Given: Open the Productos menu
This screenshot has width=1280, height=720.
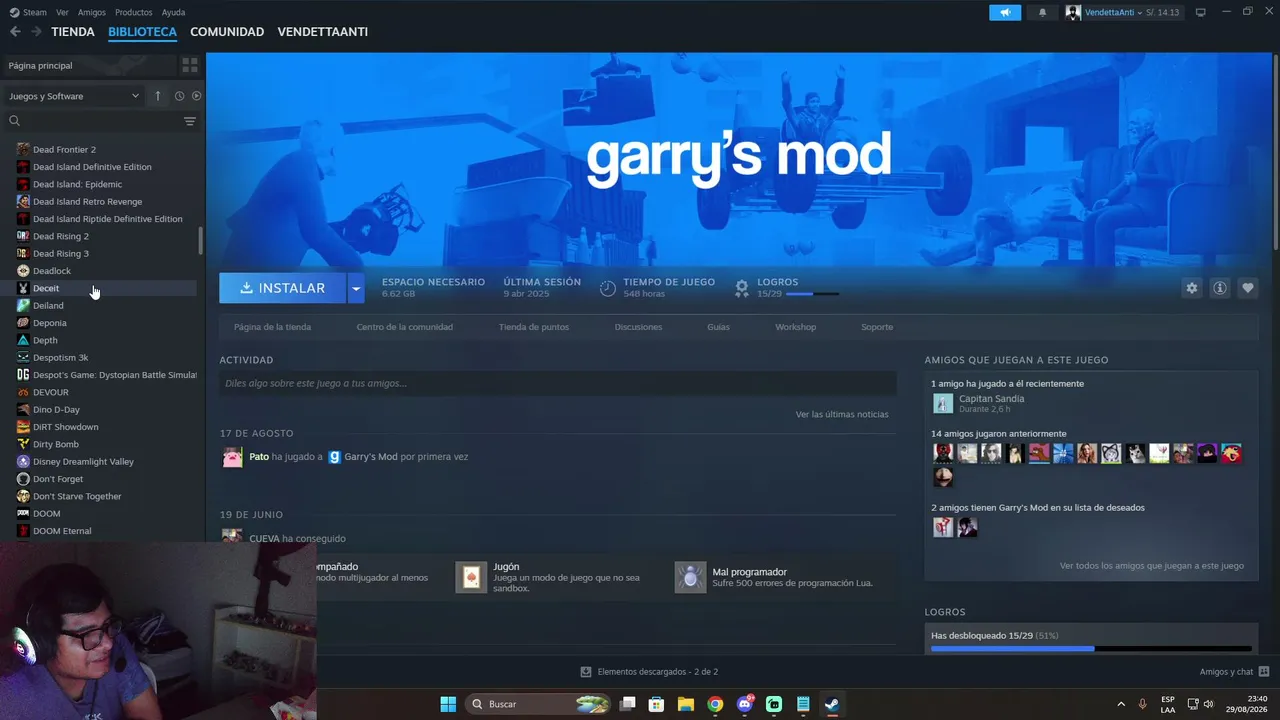Looking at the screenshot, I should coord(134,13).
